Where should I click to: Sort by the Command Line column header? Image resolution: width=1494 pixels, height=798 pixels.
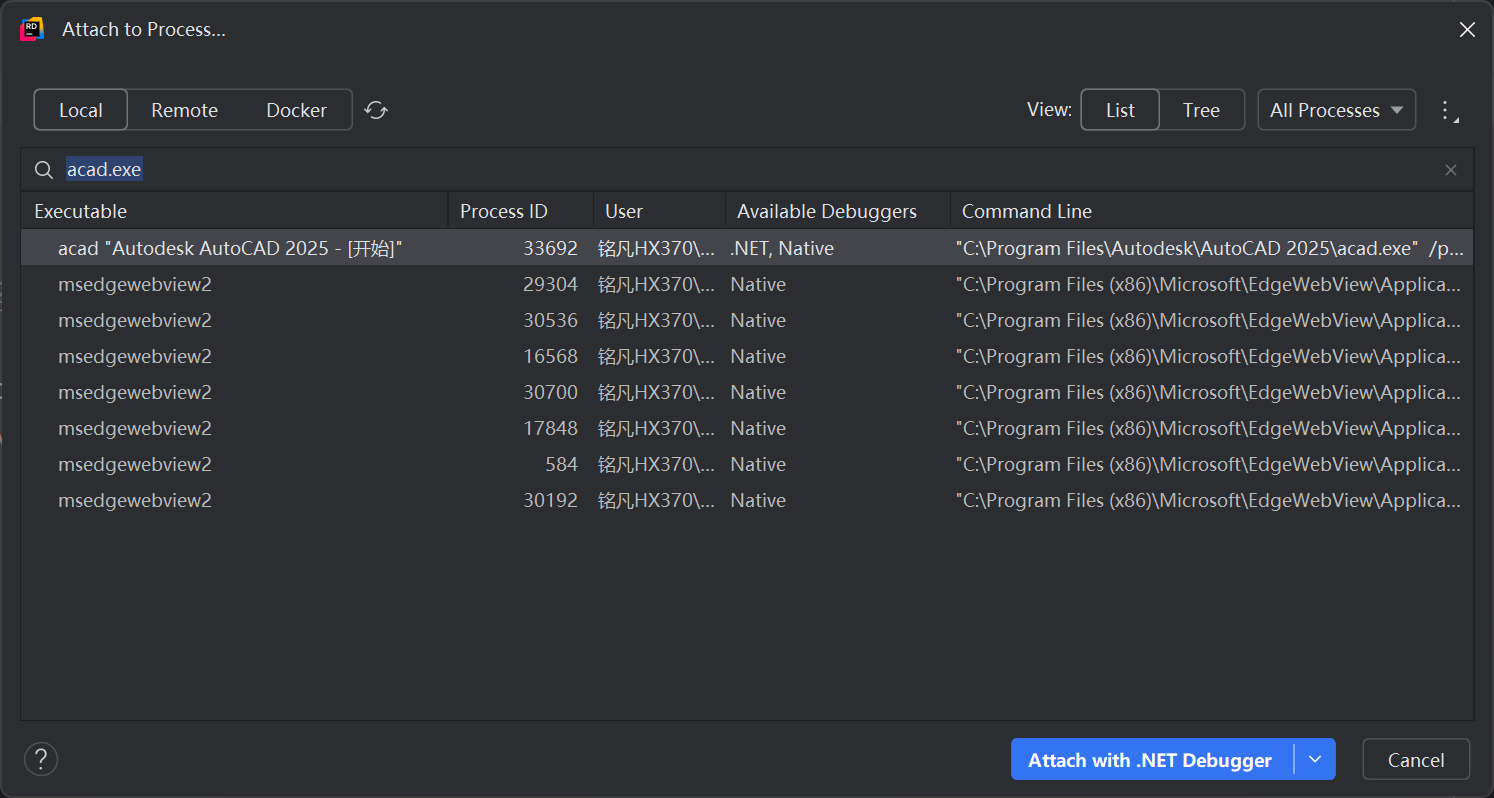1211,211
